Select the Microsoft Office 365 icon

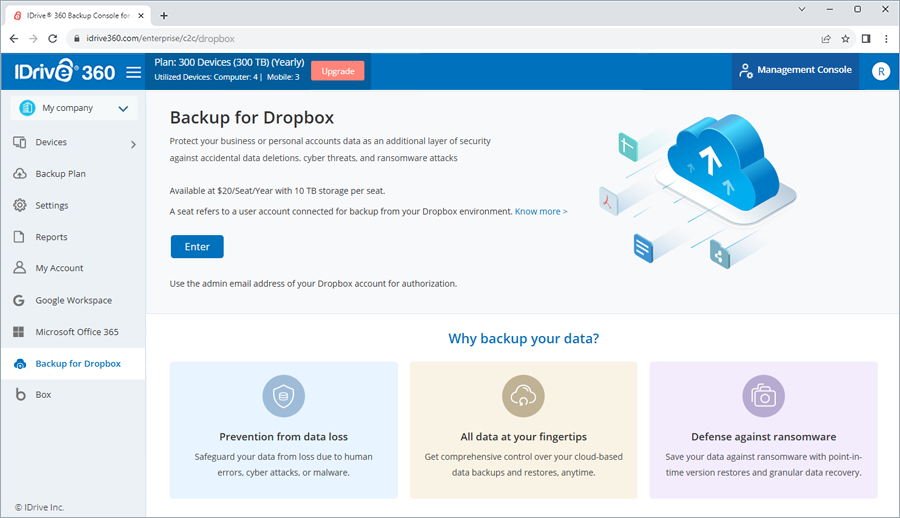[x=19, y=332]
